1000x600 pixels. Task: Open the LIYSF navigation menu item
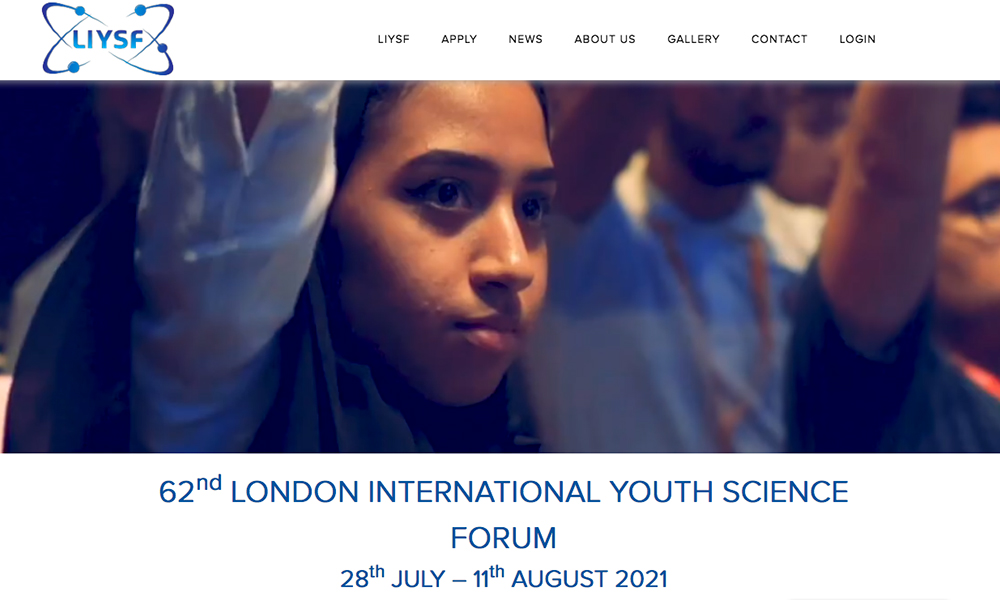coord(393,39)
